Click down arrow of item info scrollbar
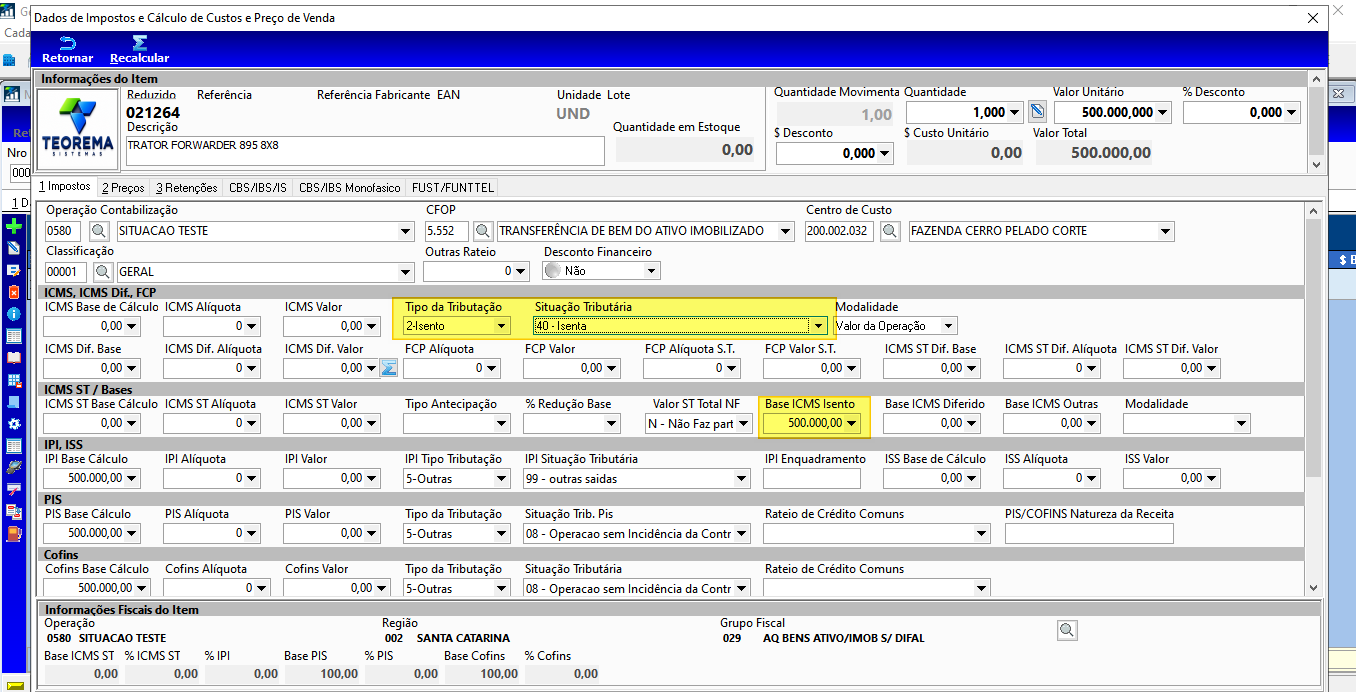 (x=1316, y=164)
